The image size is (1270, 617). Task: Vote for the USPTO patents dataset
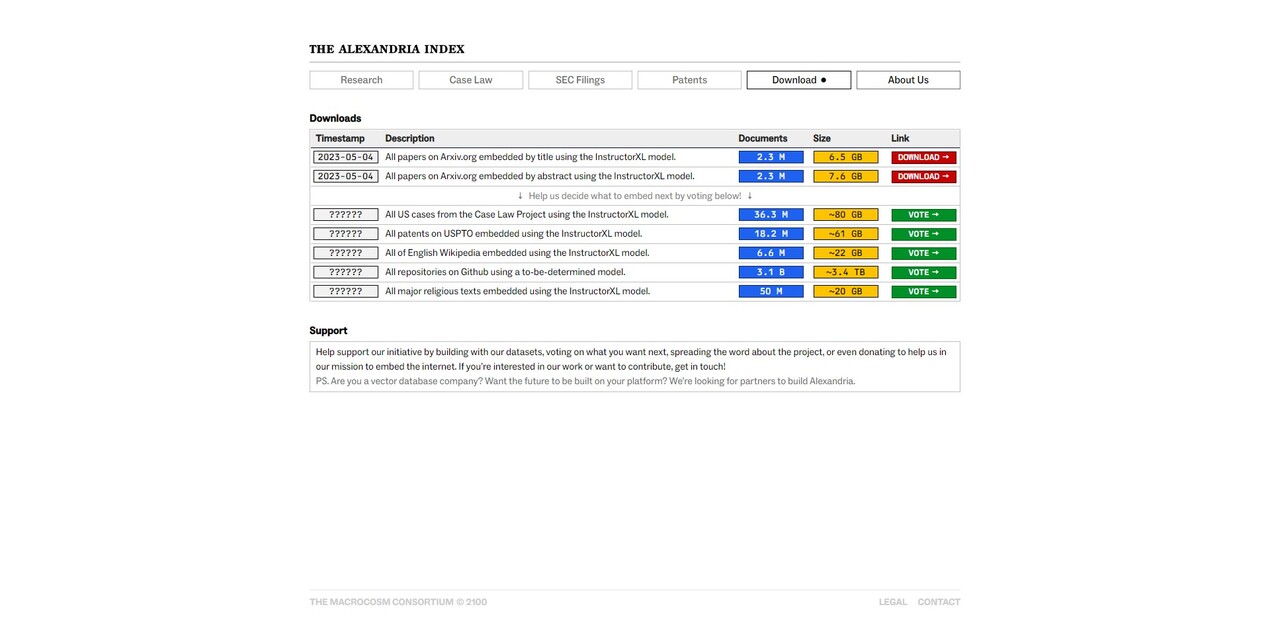(922, 233)
